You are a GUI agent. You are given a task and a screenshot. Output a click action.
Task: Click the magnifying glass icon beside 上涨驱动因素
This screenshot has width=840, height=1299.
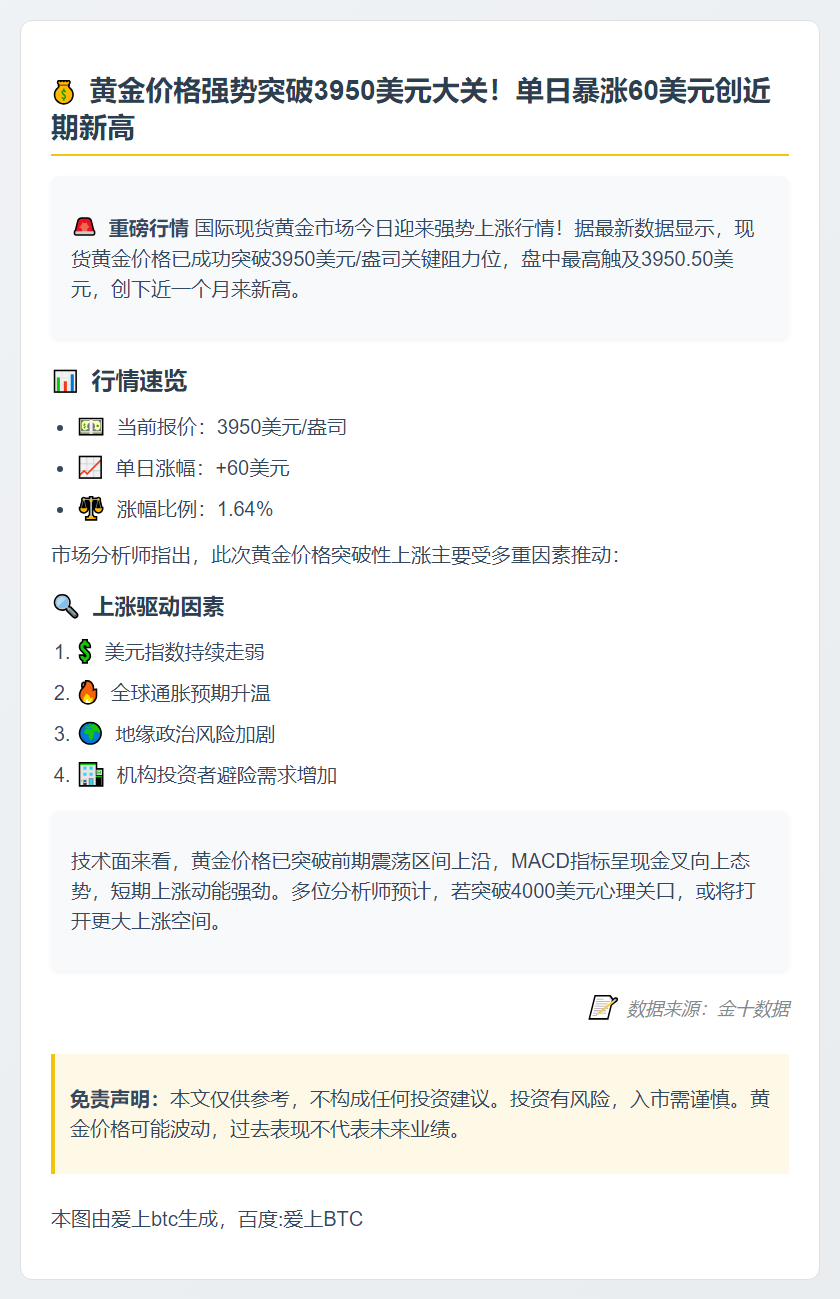65,606
